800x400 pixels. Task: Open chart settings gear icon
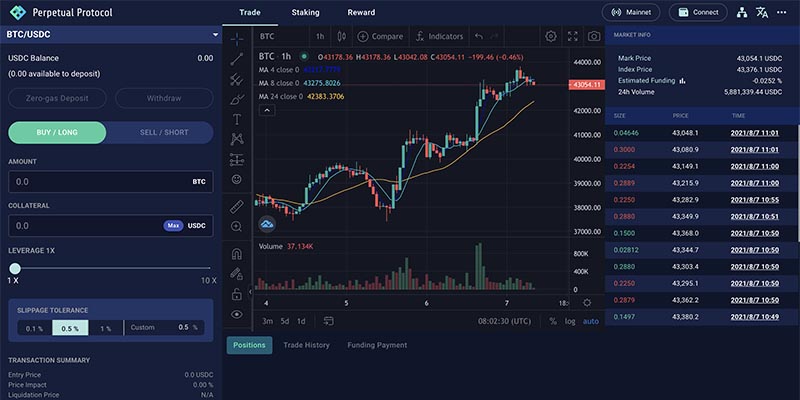(551, 36)
